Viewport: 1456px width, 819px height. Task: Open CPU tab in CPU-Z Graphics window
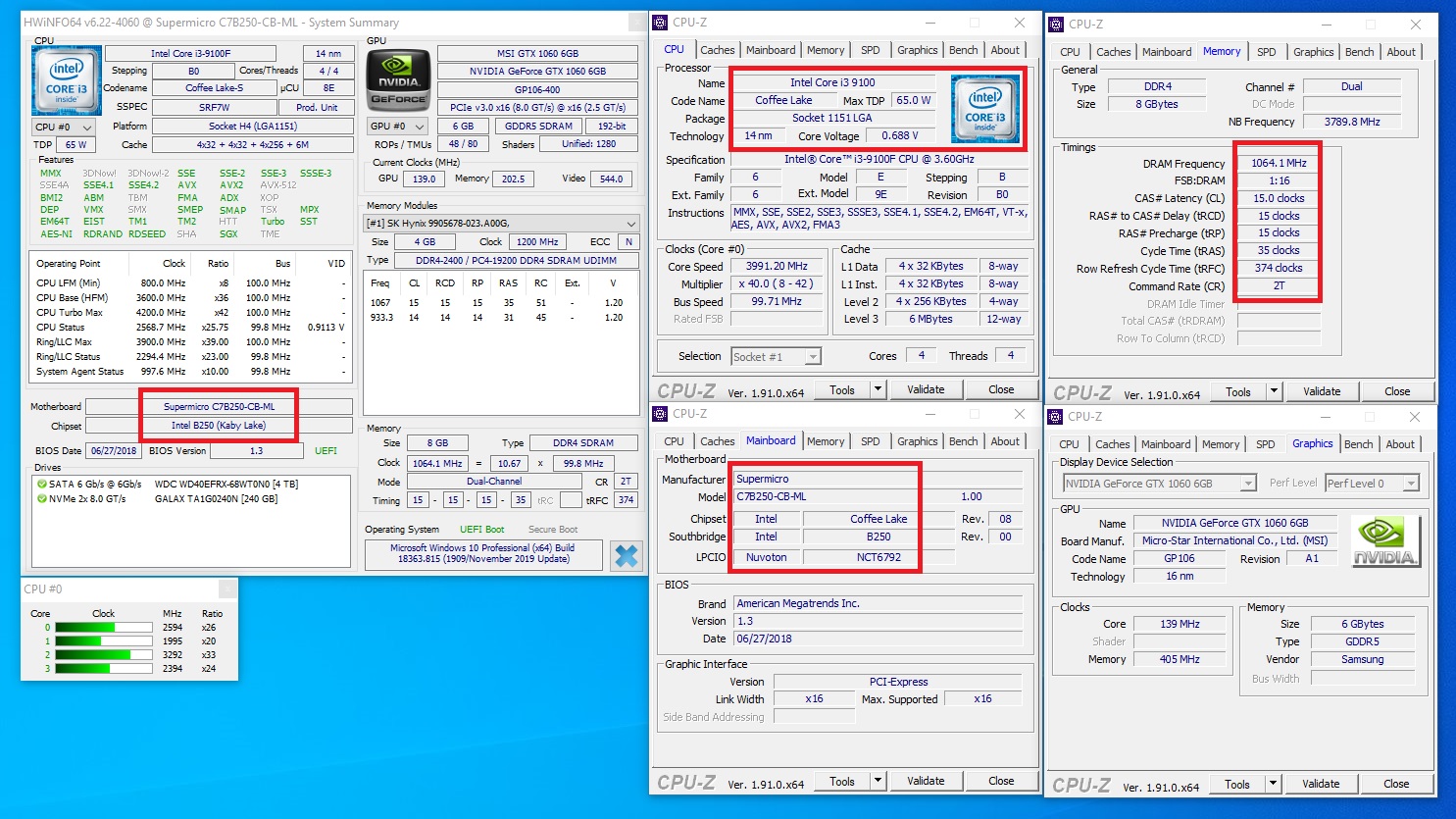[x=1069, y=444]
